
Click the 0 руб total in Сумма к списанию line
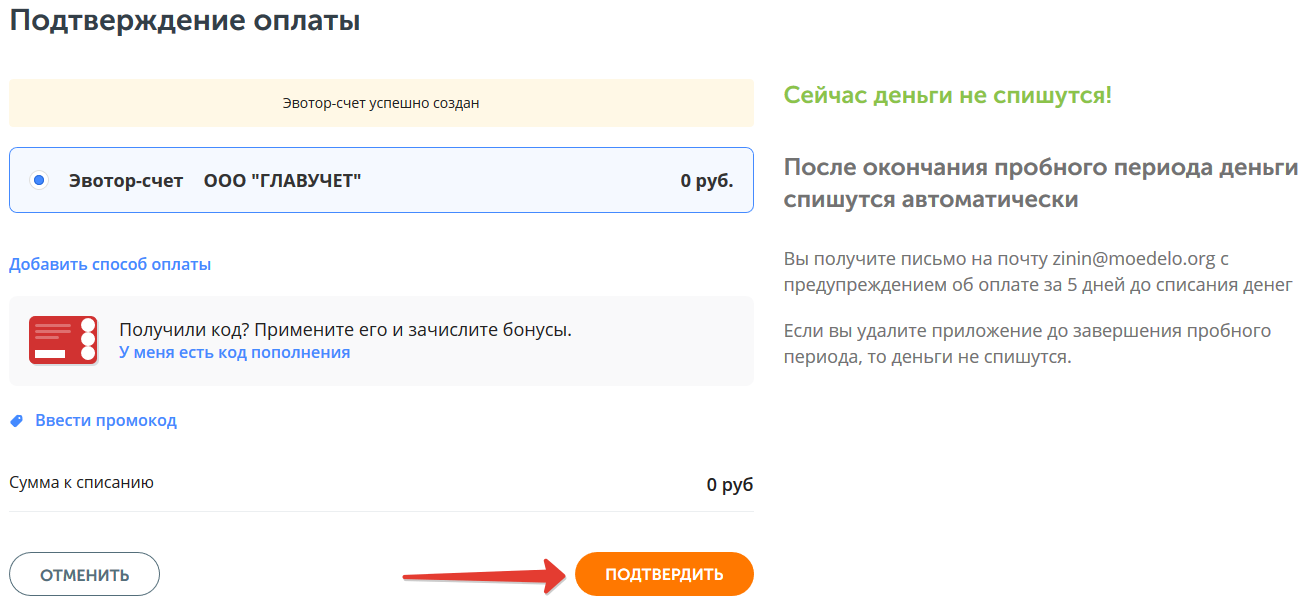coord(729,485)
